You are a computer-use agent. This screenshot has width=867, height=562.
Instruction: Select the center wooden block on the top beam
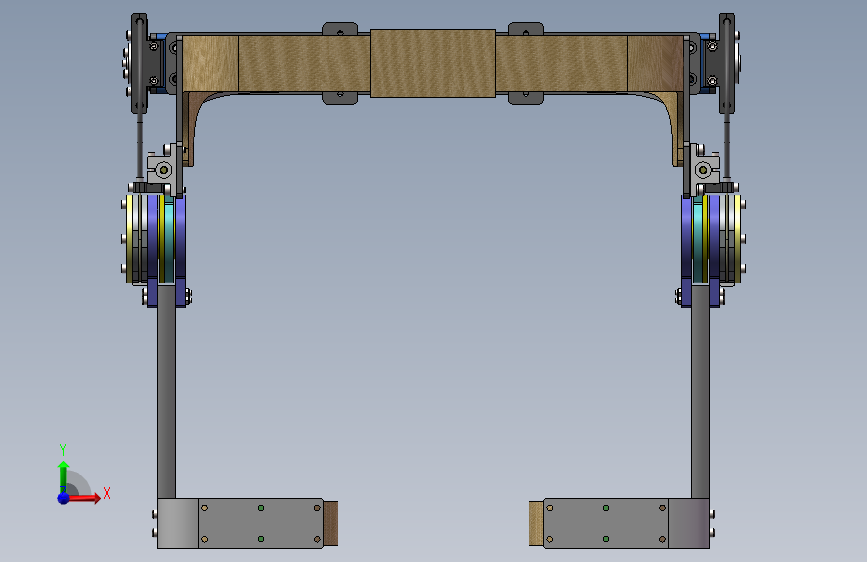coord(432,64)
